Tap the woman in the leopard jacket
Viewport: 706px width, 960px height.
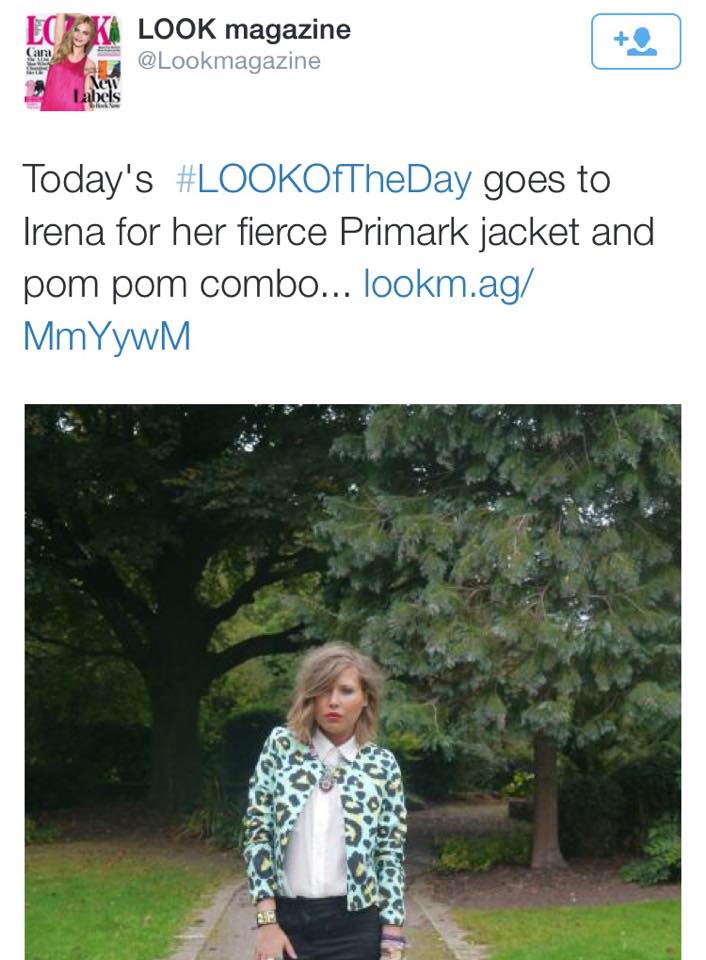(327, 800)
